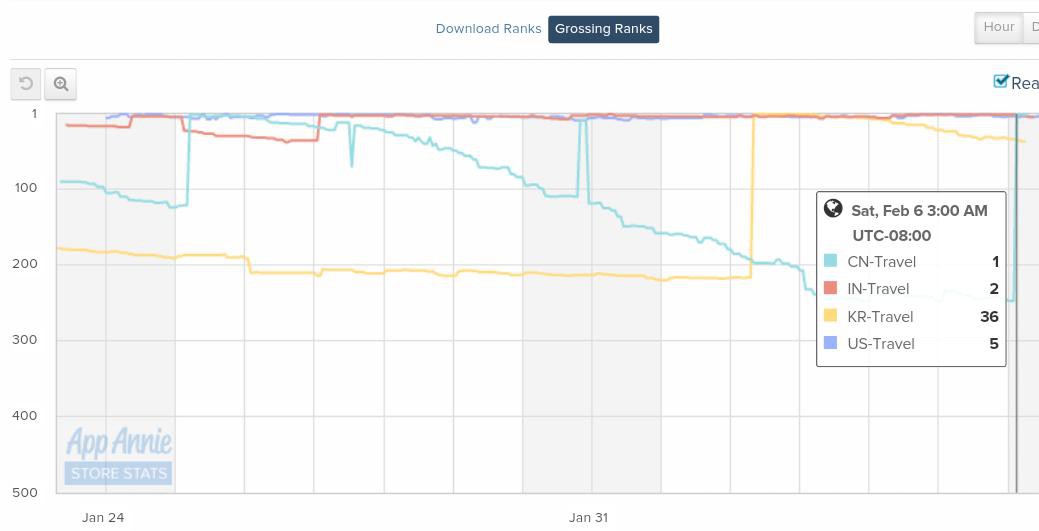Screen dimensions: 1039x531
Task: Choose the Hour granularity button
Action: coord(998,28)
